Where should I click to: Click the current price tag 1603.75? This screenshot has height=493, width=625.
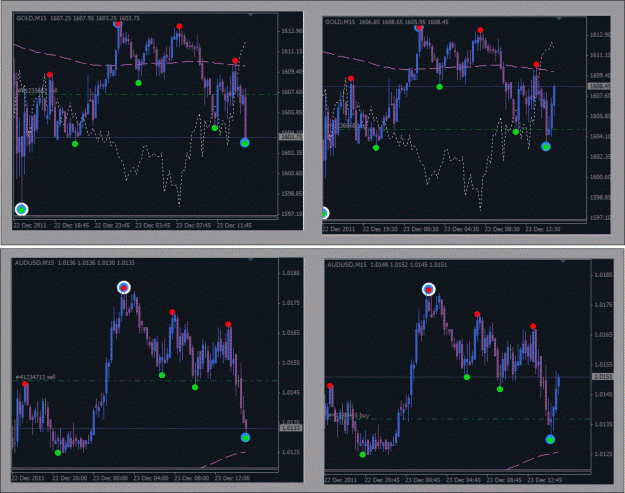coord(290,137)
